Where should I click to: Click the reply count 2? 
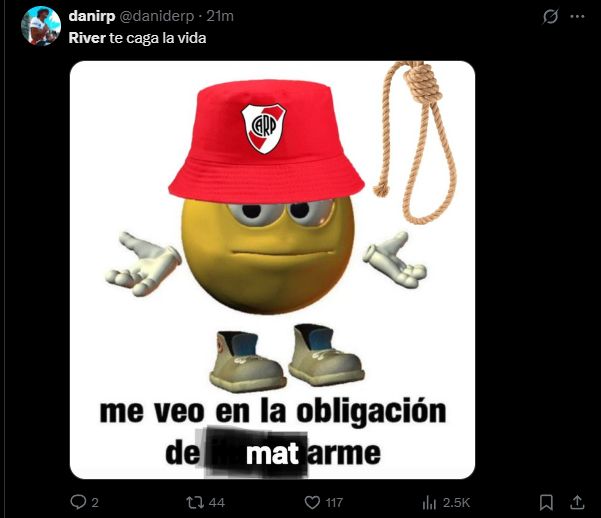[95, 502]
